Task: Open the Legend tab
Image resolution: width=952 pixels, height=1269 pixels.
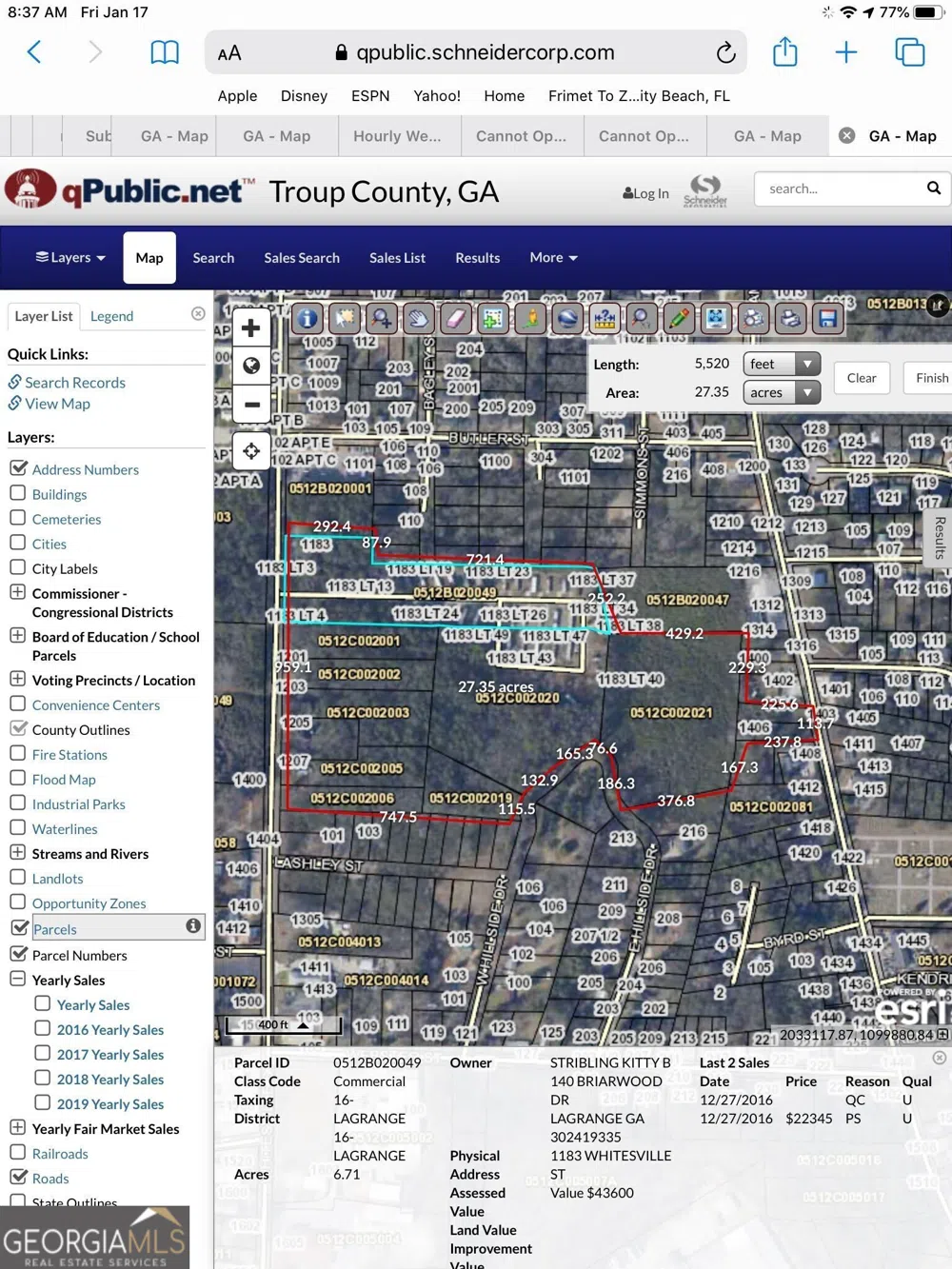Action: pyautogui.click(x=111, y=316)
